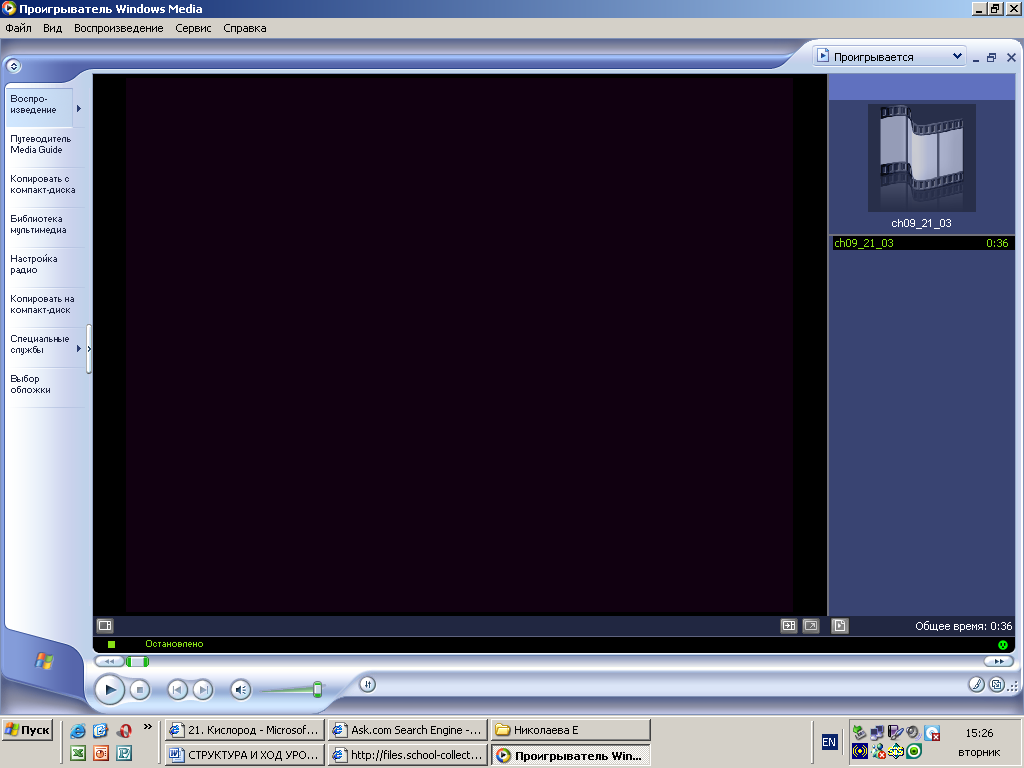Toggle menu bar auto-hide round button
Image resolution: width=1024 pixels, height=768 pixels.
pos(13,66)
